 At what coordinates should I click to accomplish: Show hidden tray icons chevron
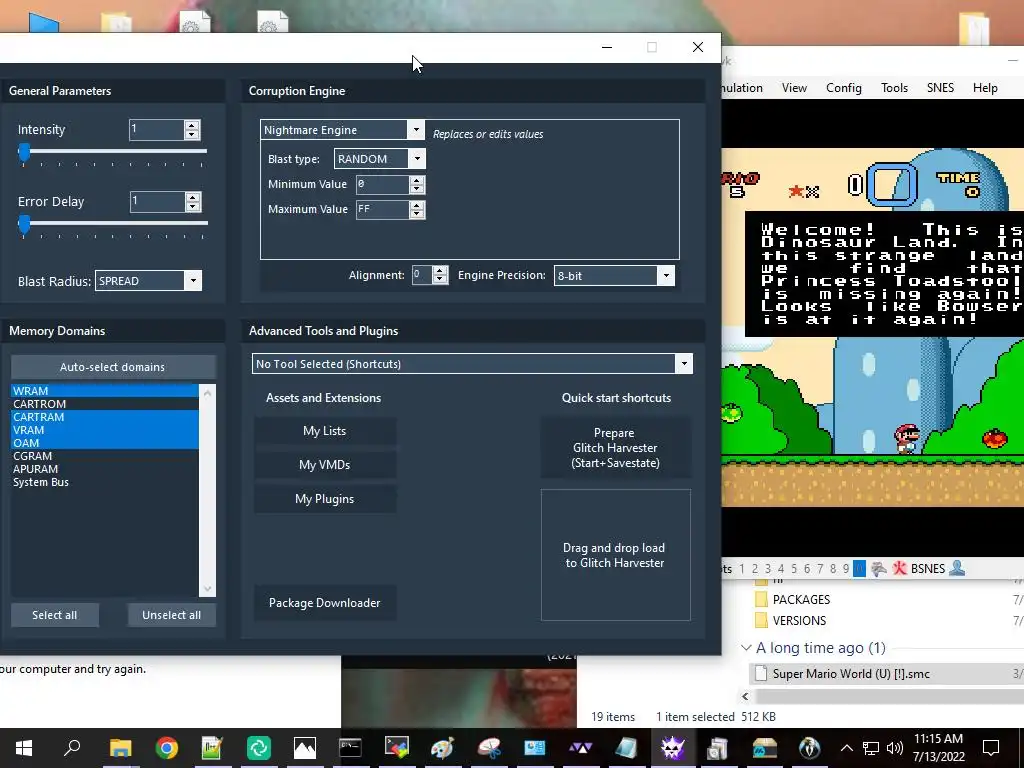pyautogui.click(x=846, y=748)
